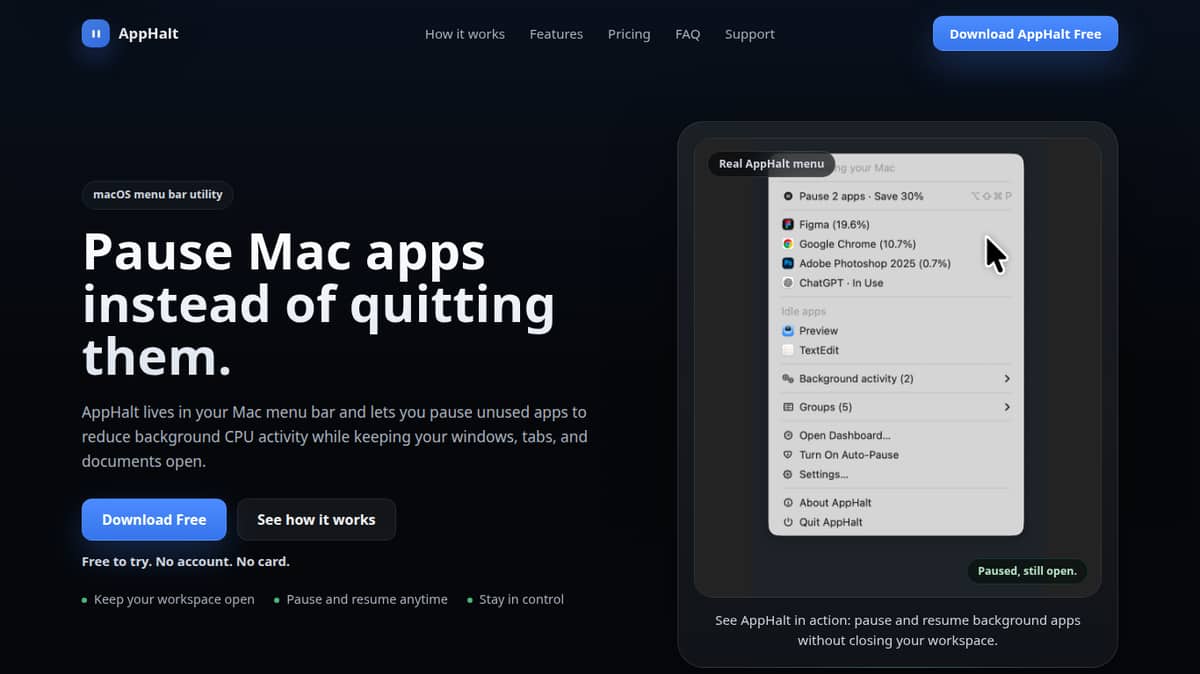Click the AppHalt brand name in header

tap(148, 33)
